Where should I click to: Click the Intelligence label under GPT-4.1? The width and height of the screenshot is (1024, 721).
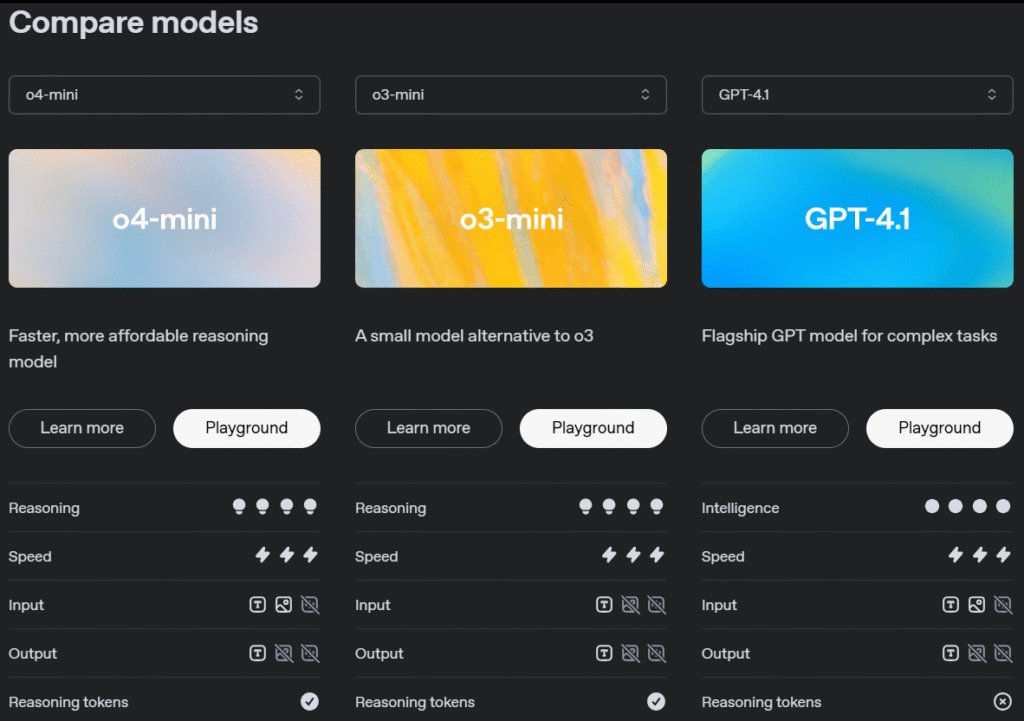click(x=740, y=508)
